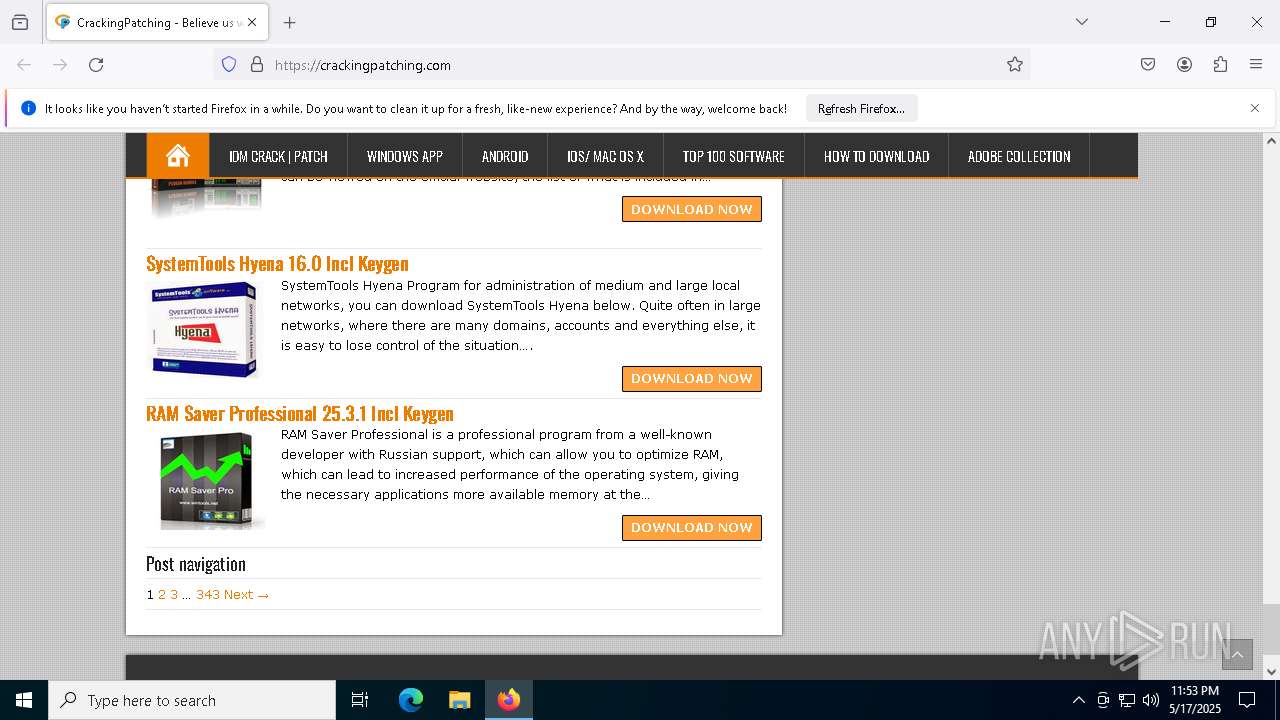Viewport: 1280px width, 720px height.
Task: Open Task View icon
Action: 360,700
